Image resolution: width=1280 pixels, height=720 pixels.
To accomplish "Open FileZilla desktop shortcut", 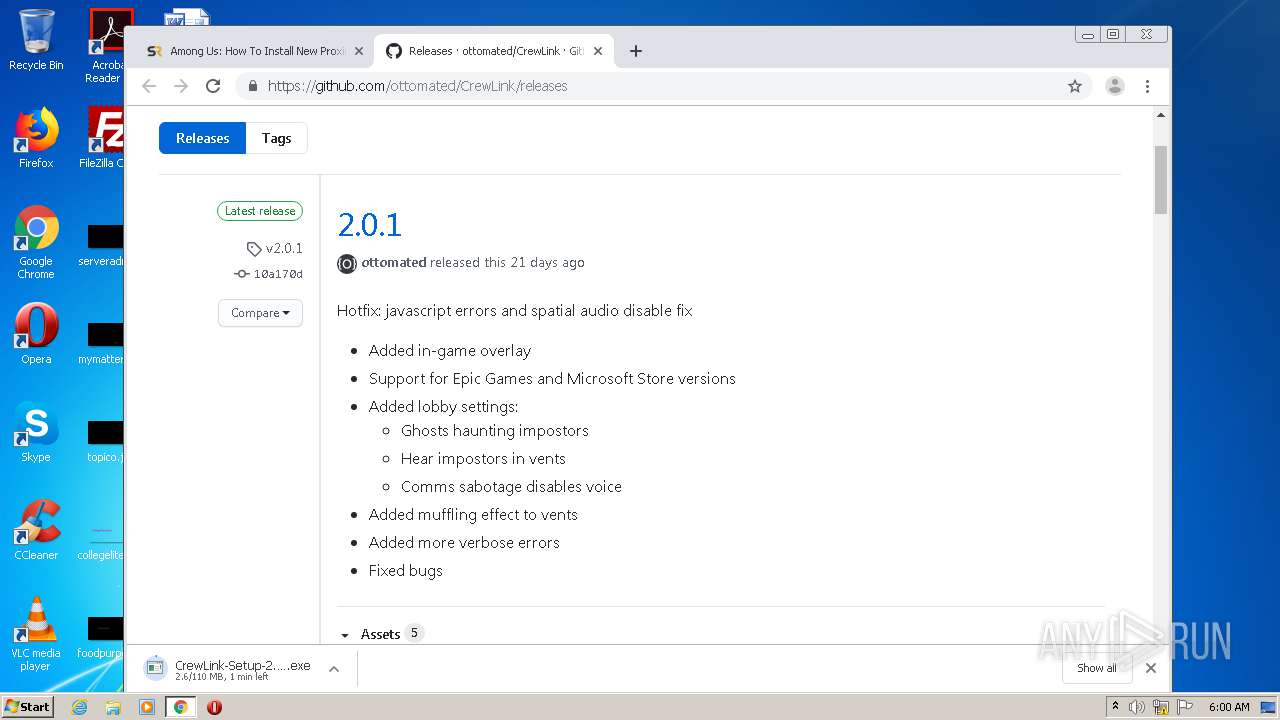I will point(102,138).
